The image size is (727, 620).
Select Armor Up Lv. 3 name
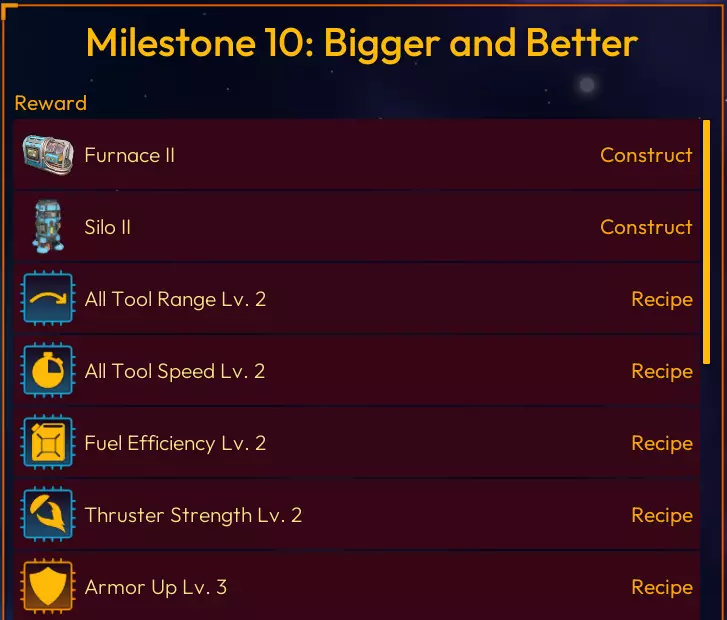155,587
